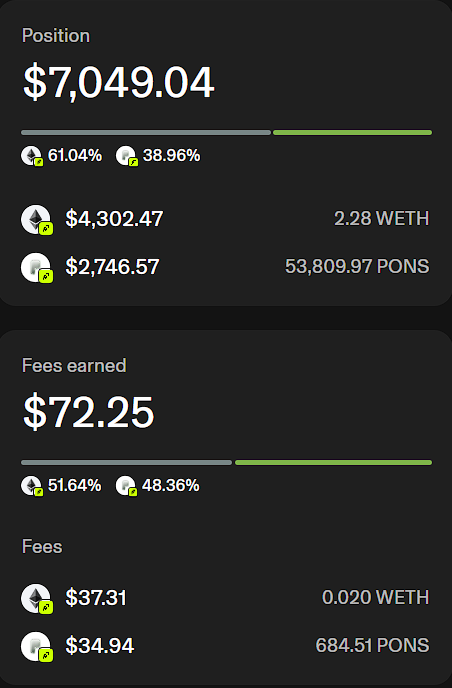Select the $7,049.04 position value
The width and height of the screenshot is (452, 688).
point(118,82)
